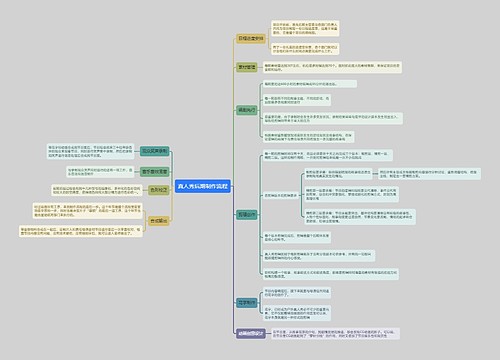The image size is (500, 360).
Task: Select the first note under 花字制作
Action: 297,293
